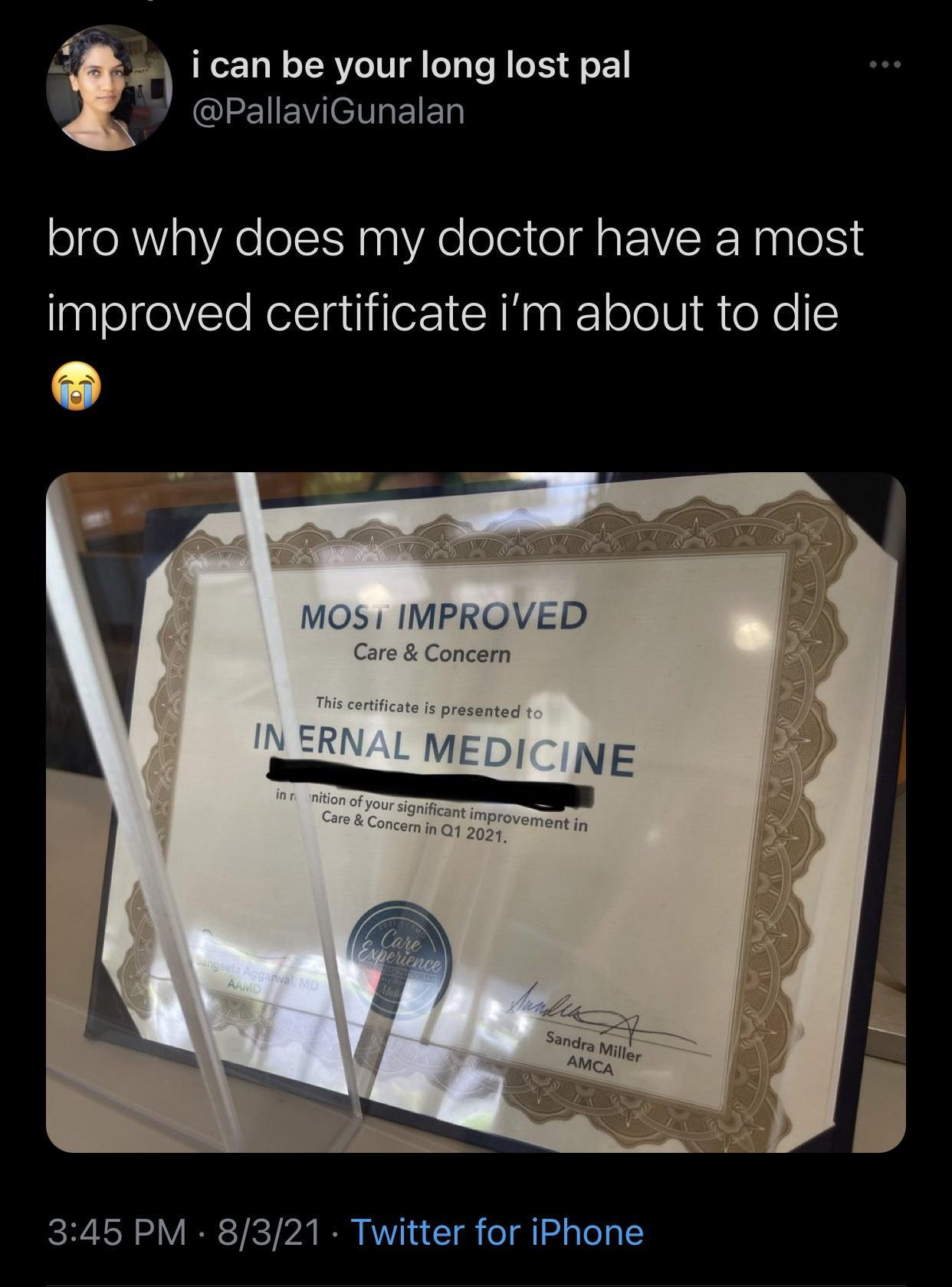Tap the 'MOST IMPROVED' heading in the photo
952x1287 pixels.
443,616
